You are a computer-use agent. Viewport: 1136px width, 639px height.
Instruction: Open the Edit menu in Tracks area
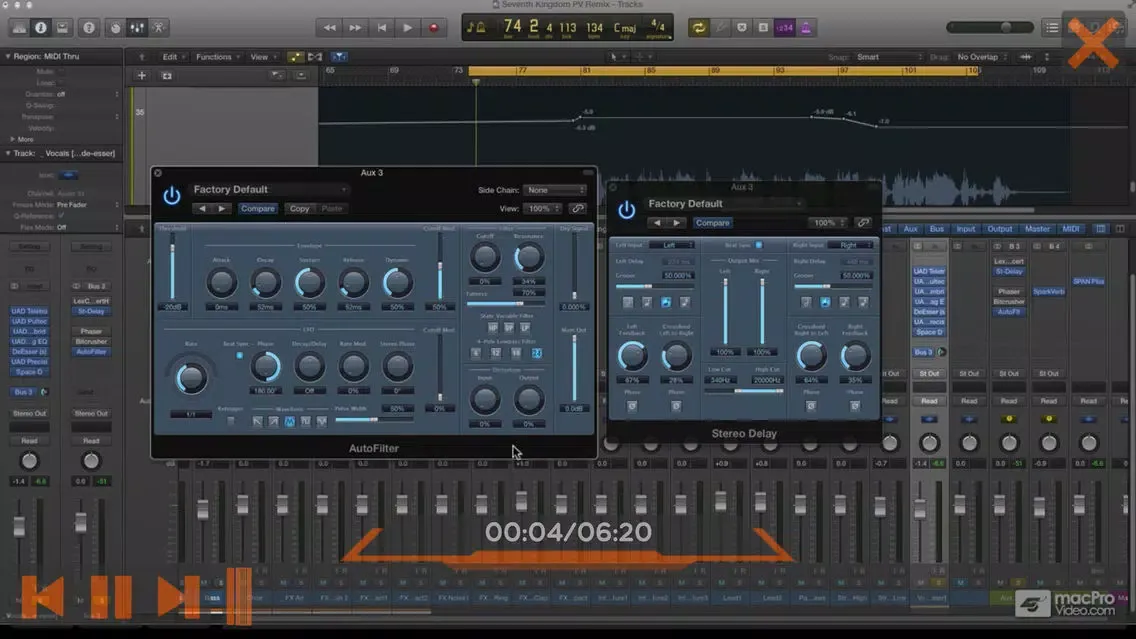pos(172,57)
